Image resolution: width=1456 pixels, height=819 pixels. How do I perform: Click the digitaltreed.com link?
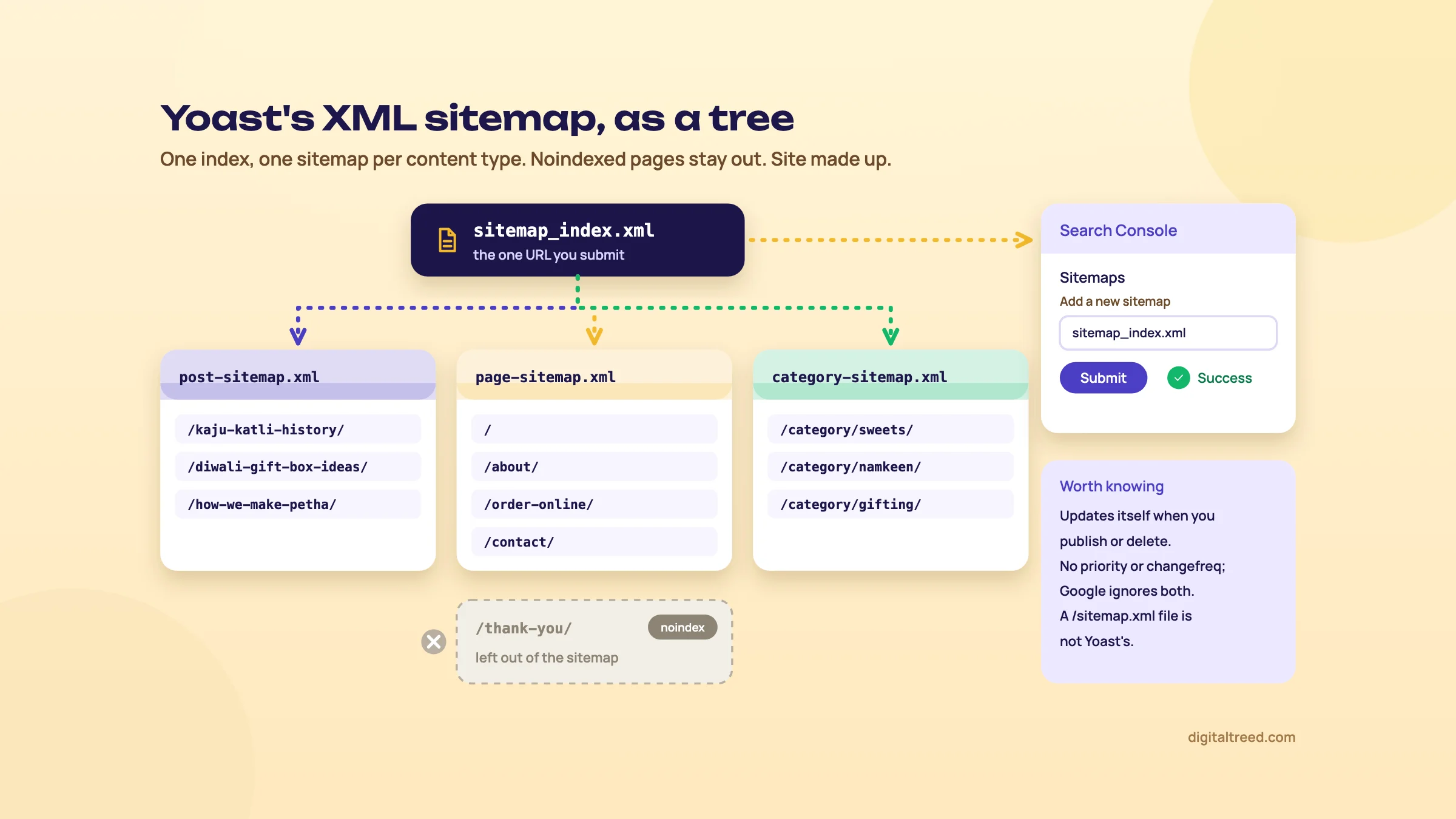coord(1241,737)
